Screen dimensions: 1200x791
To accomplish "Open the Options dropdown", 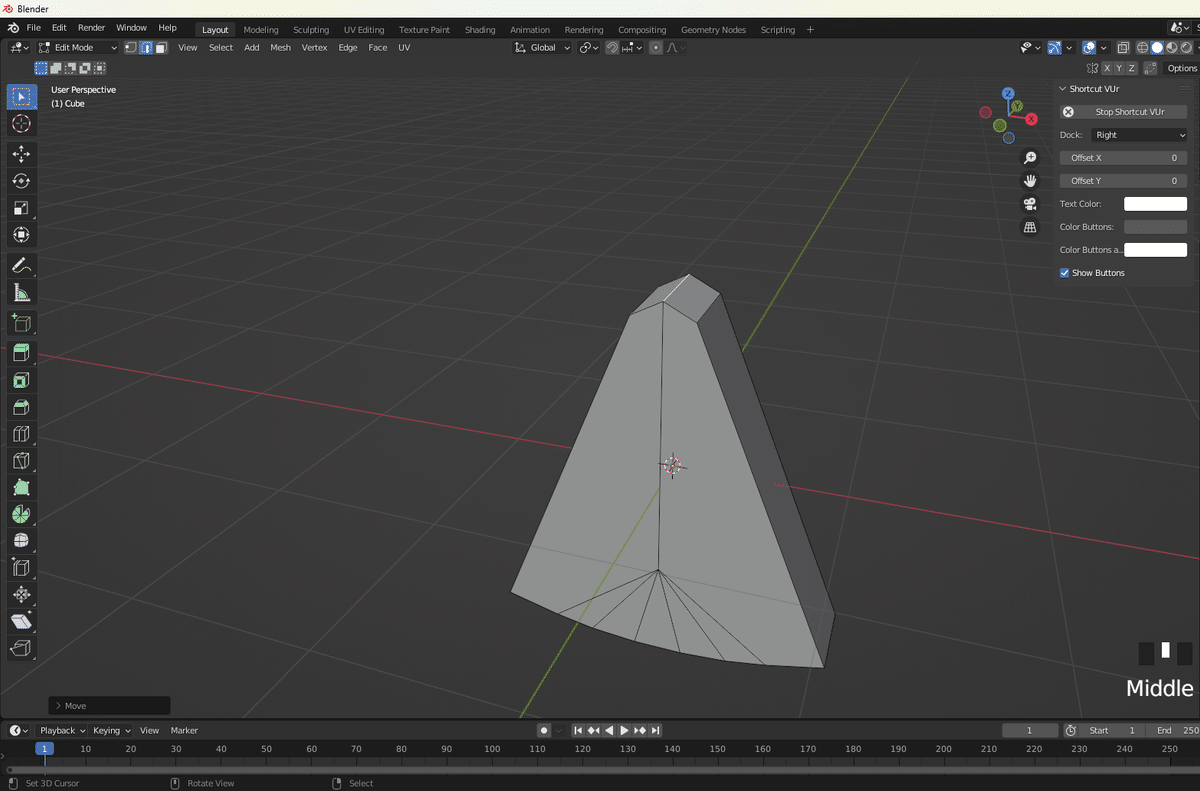I will [1181, 68].
